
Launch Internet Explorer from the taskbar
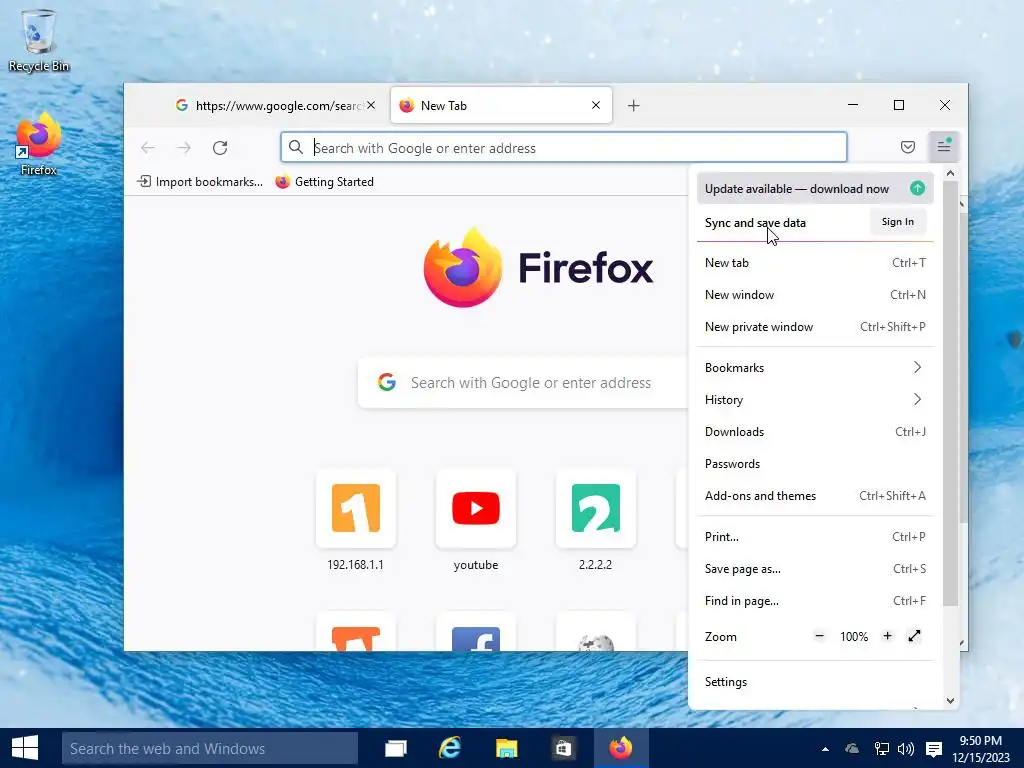click(x=450, y=748)
